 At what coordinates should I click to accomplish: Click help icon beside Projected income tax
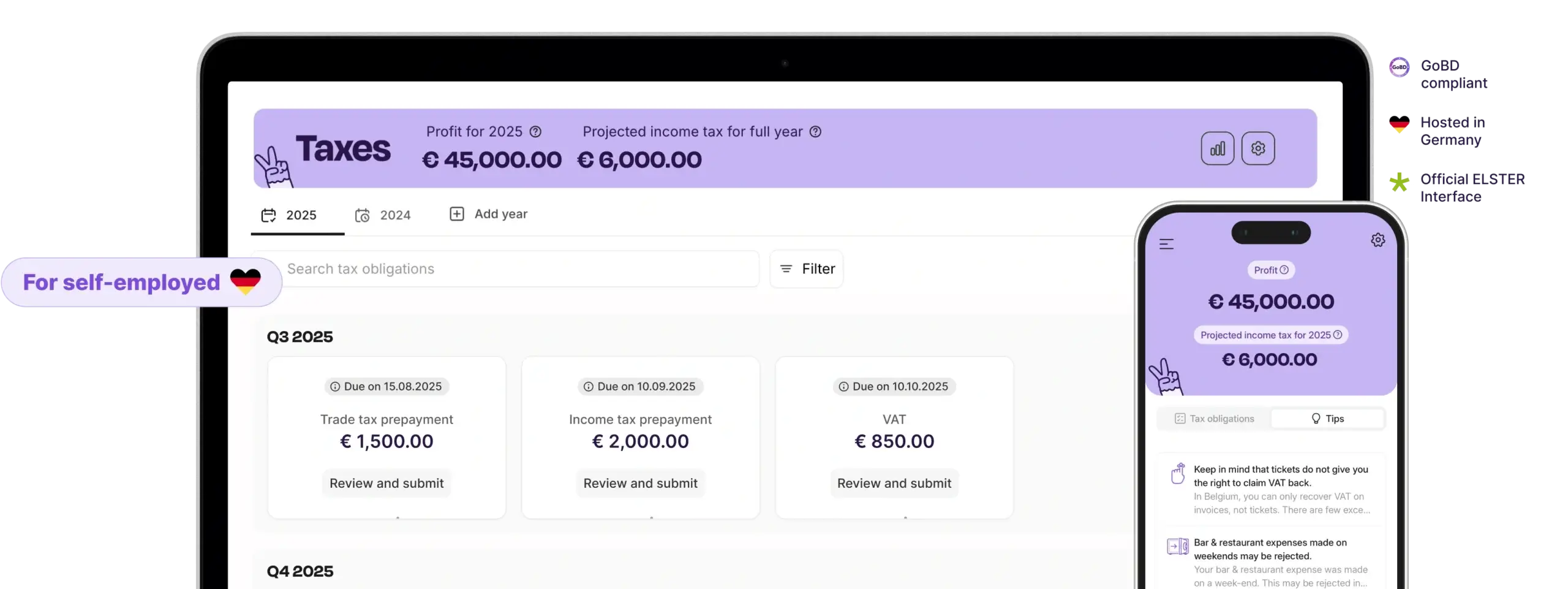point(815,132)
